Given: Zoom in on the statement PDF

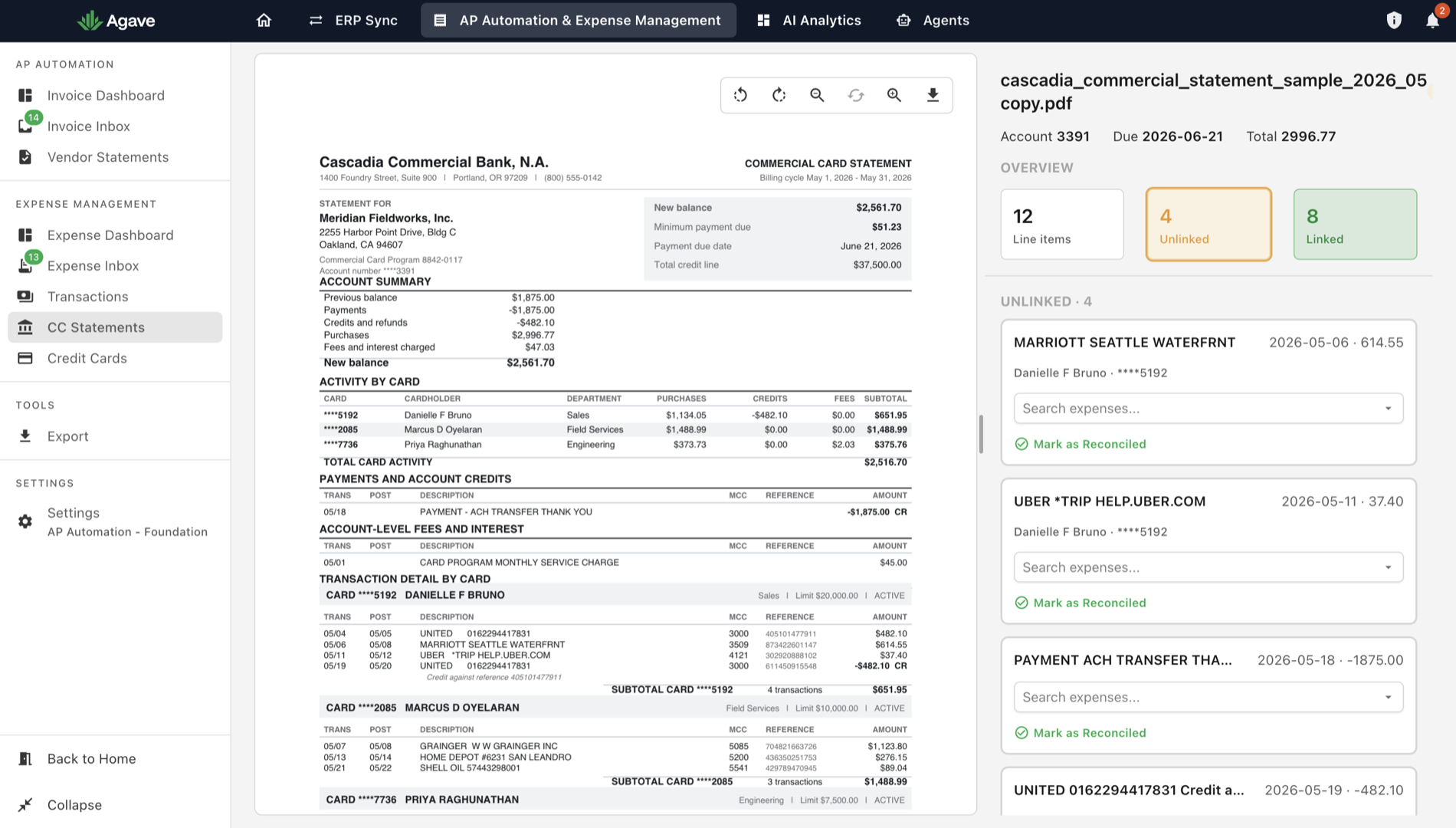Looking at the screenshot, I should [x=894, y=95].
